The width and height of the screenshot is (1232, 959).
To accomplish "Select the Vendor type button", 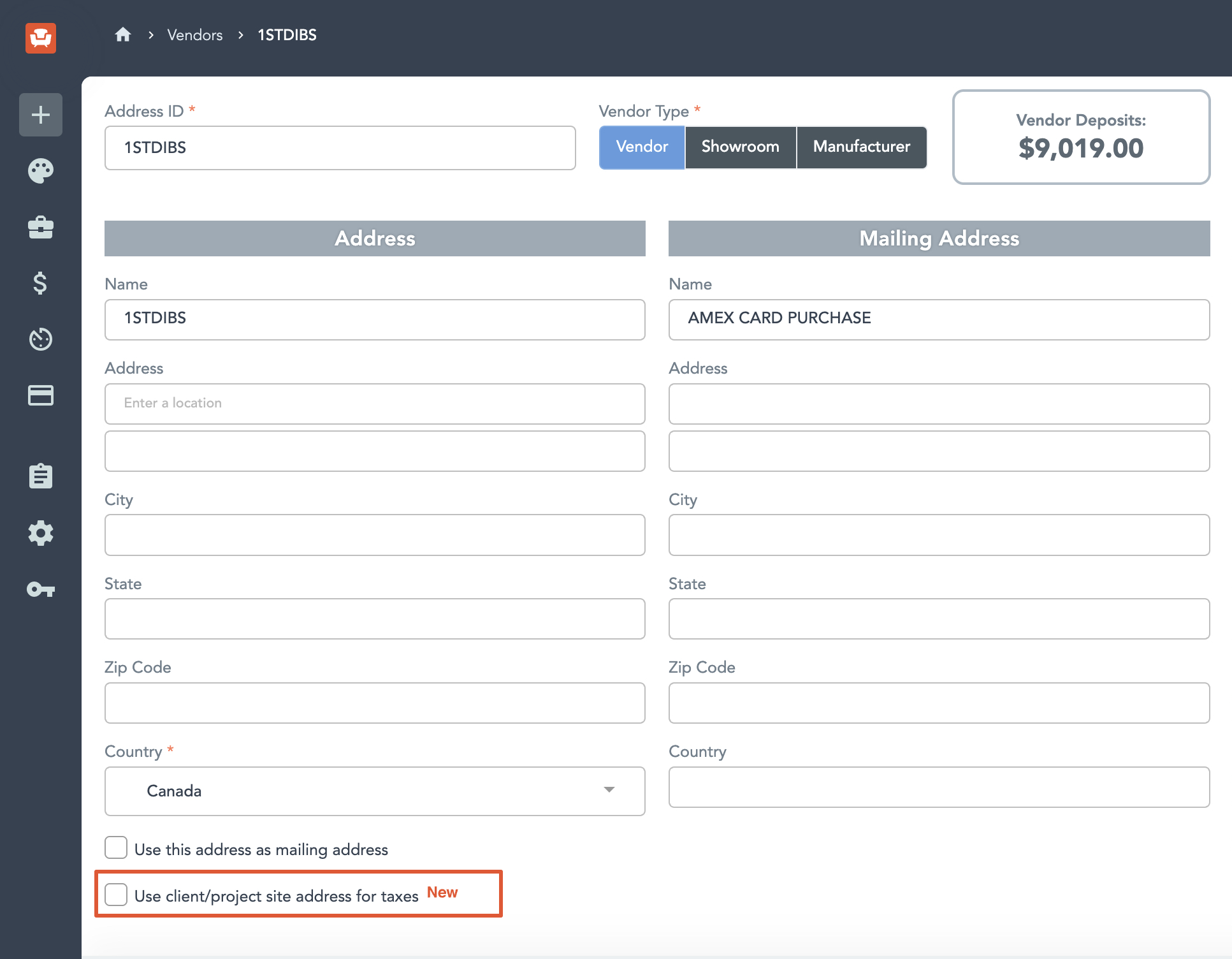I will [642, 147].
